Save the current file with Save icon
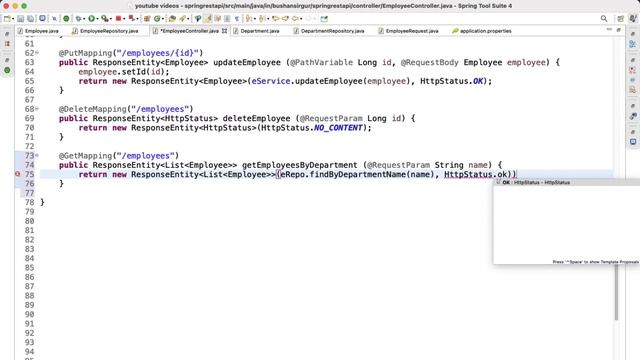 point(20,19)
